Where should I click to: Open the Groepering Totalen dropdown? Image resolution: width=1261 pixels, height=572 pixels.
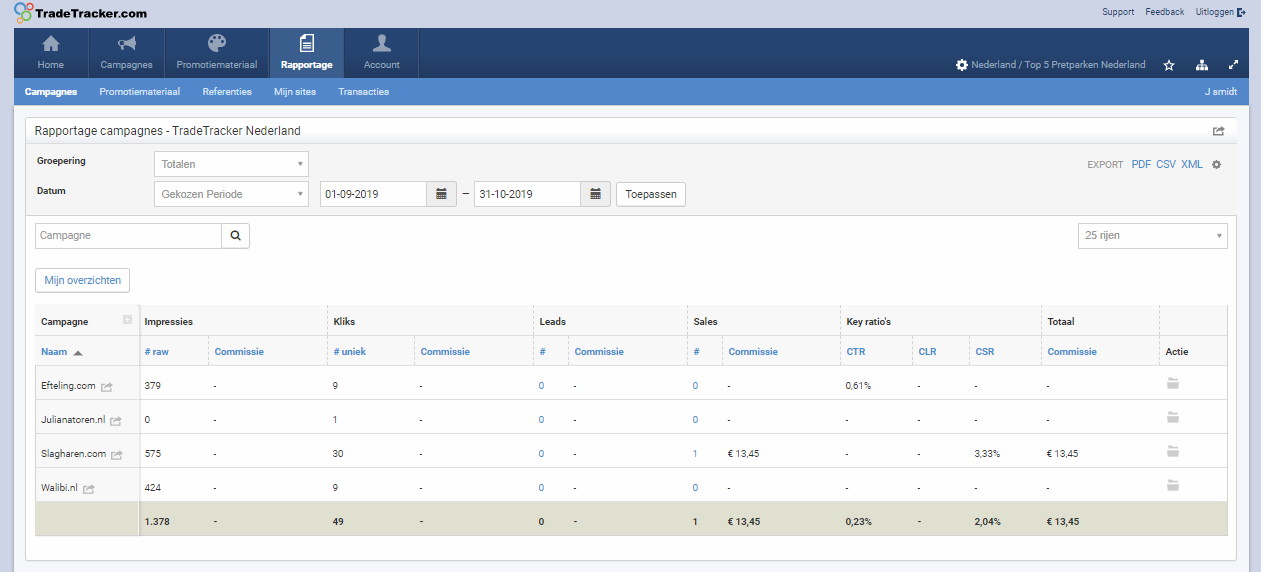pyautogui.click(x=231, y=164)
